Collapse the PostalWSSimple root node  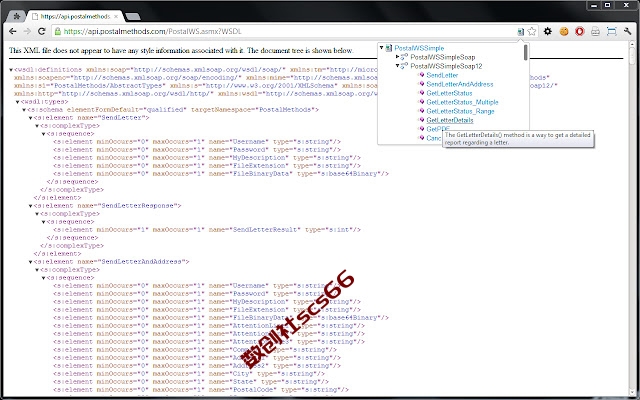(x=382, y=48)
